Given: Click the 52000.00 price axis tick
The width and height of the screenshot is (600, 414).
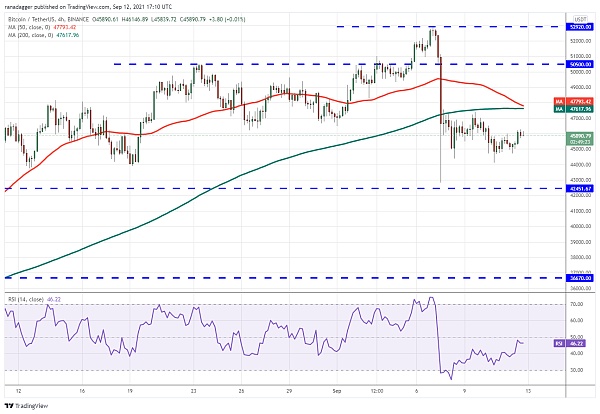Looking at the screenshot, I should click(580, 41).
